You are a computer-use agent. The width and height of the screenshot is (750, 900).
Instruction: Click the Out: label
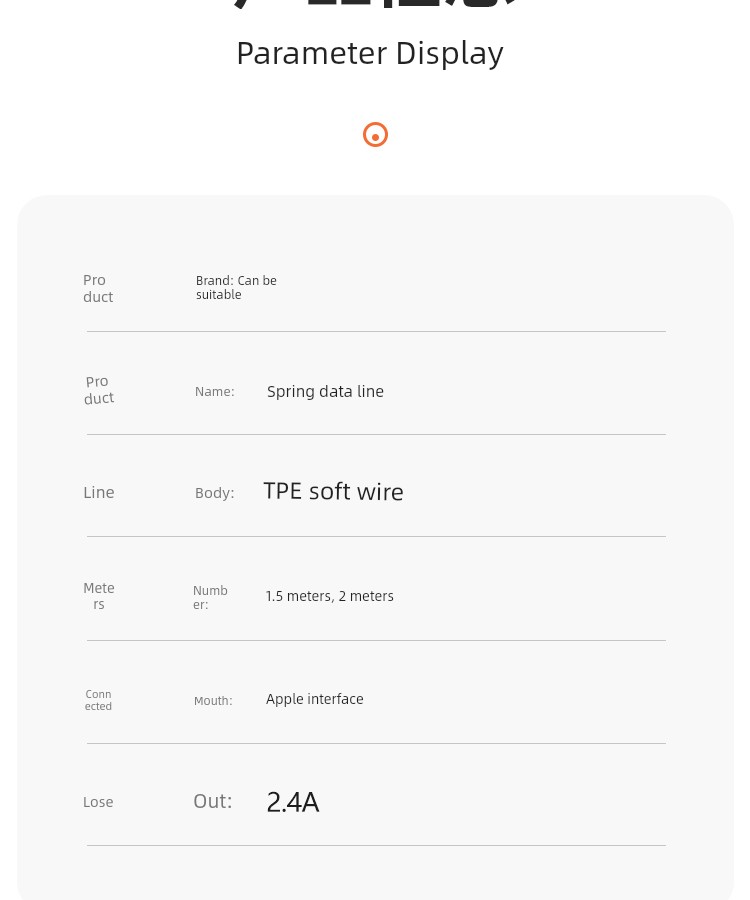tap(213, 801)
